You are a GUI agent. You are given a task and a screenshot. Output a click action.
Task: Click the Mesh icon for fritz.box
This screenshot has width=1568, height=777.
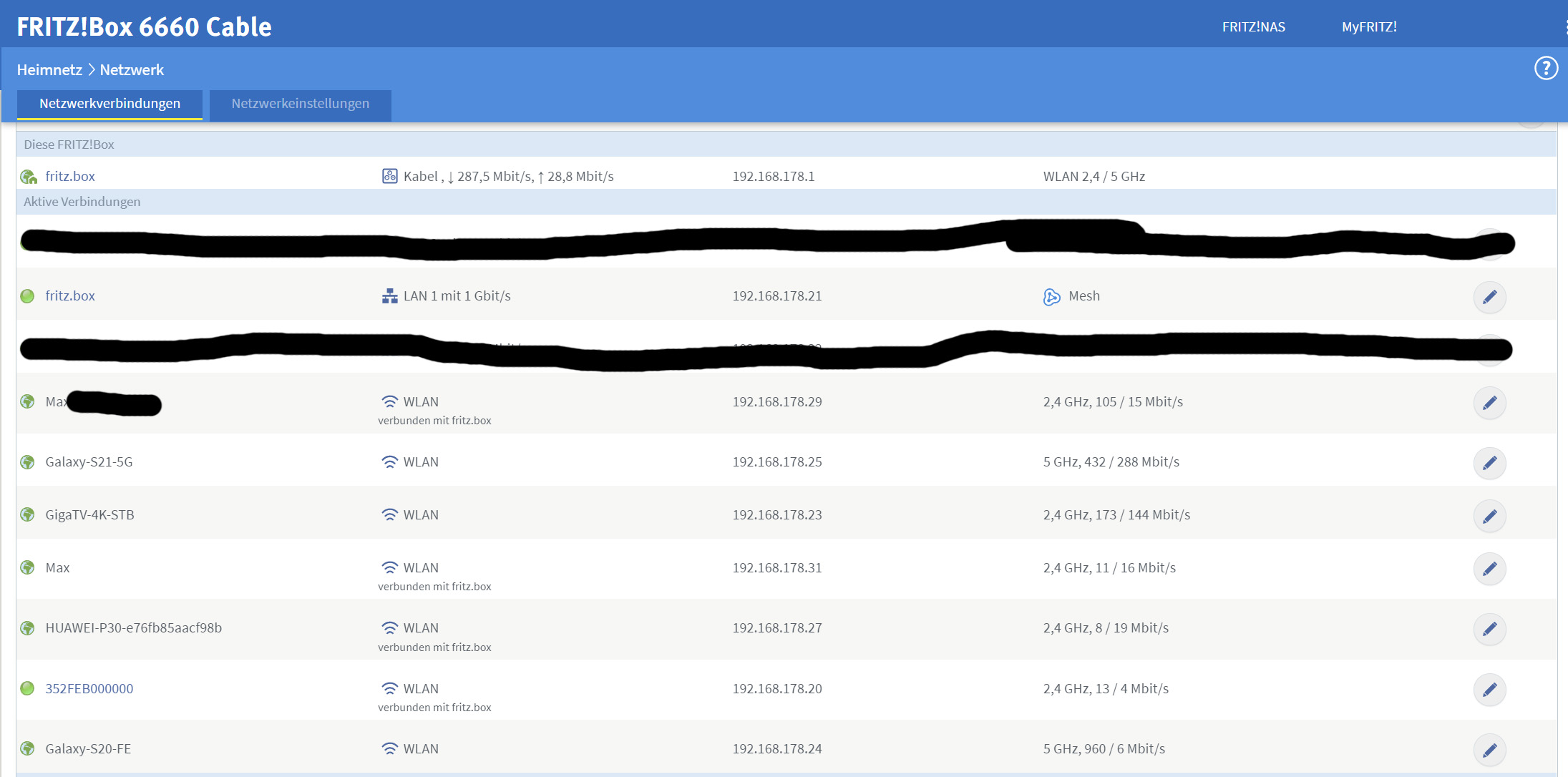tap(1051, 297)
